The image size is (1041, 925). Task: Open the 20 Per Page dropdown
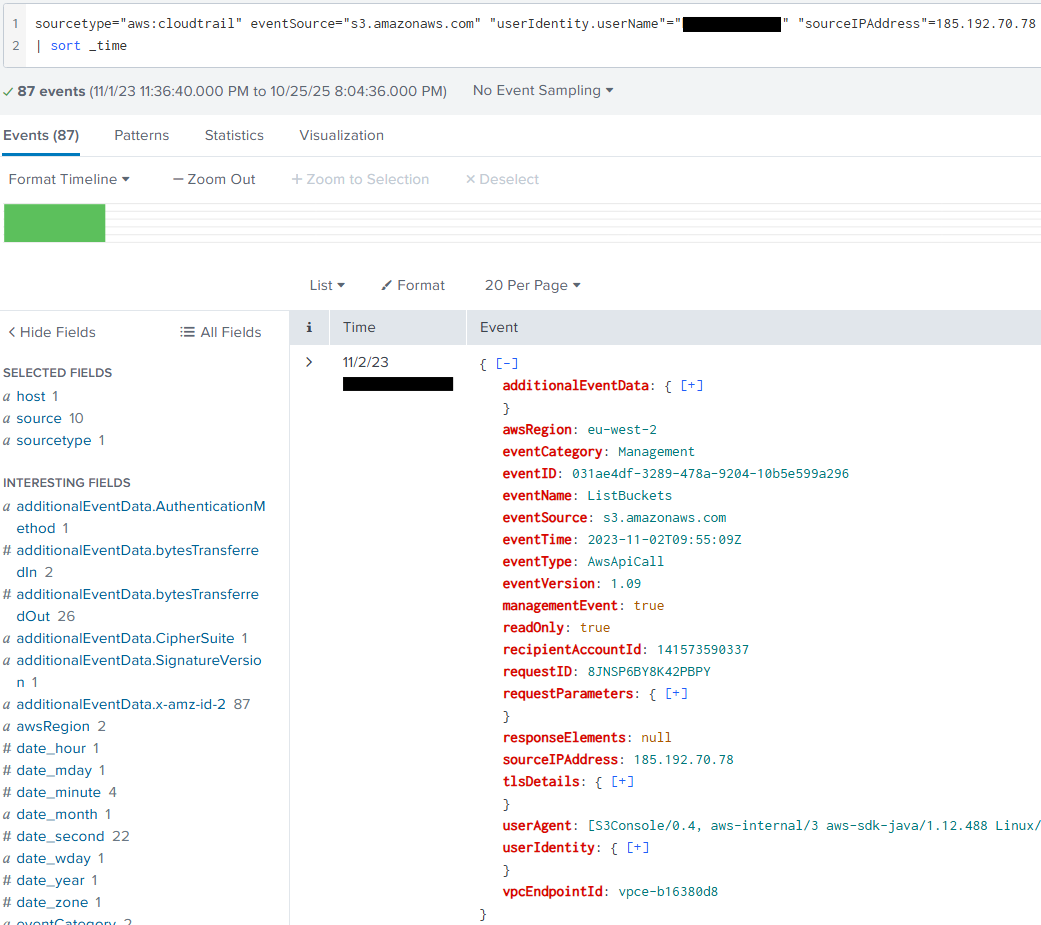(532, 285)
